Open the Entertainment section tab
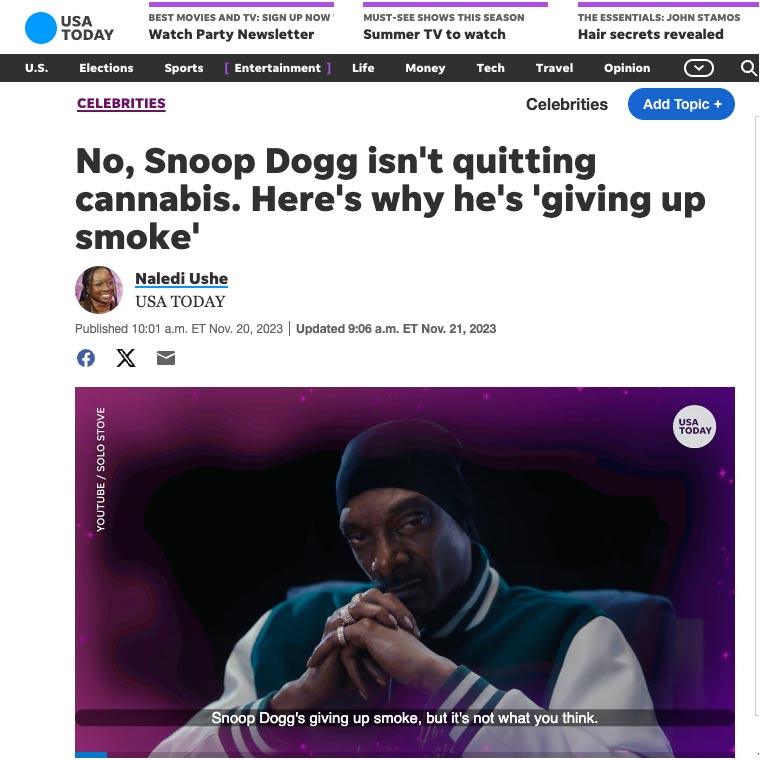 (x=278, y=68)
